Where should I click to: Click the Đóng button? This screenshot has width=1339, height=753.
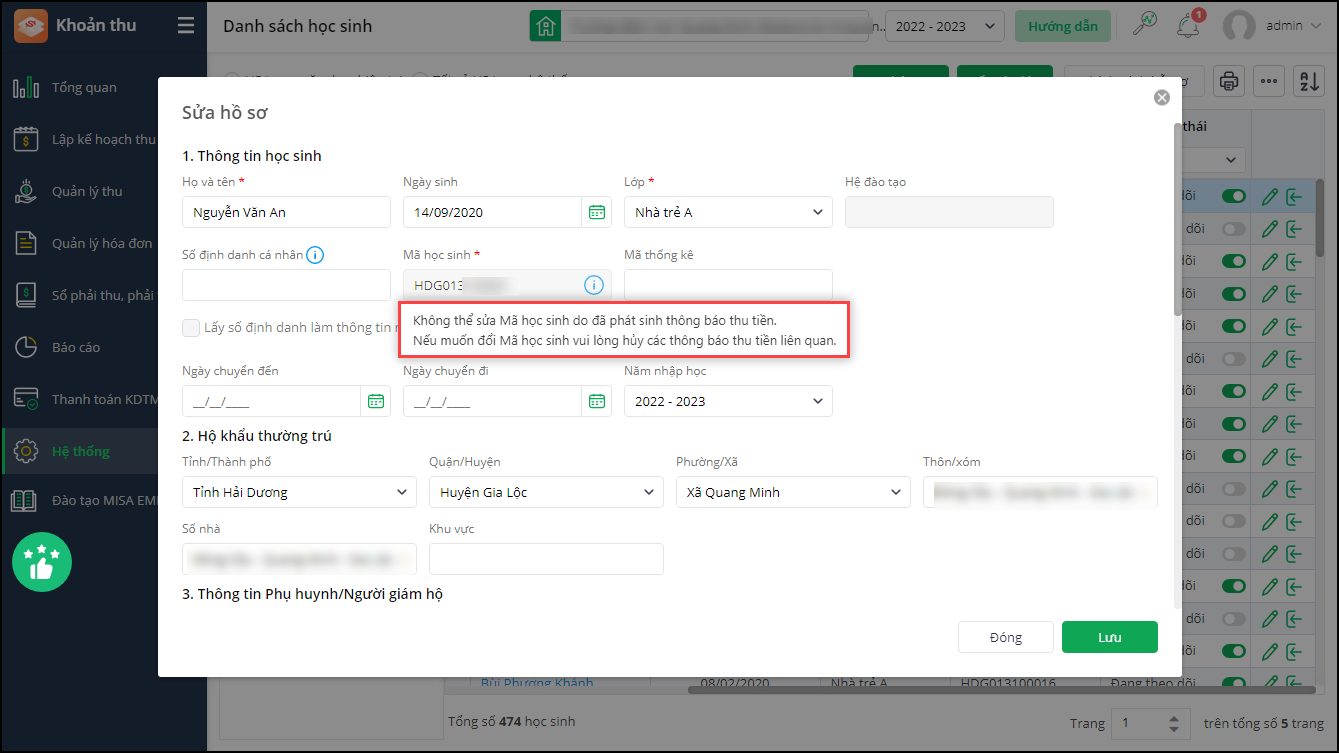[x=1005, y=637]
